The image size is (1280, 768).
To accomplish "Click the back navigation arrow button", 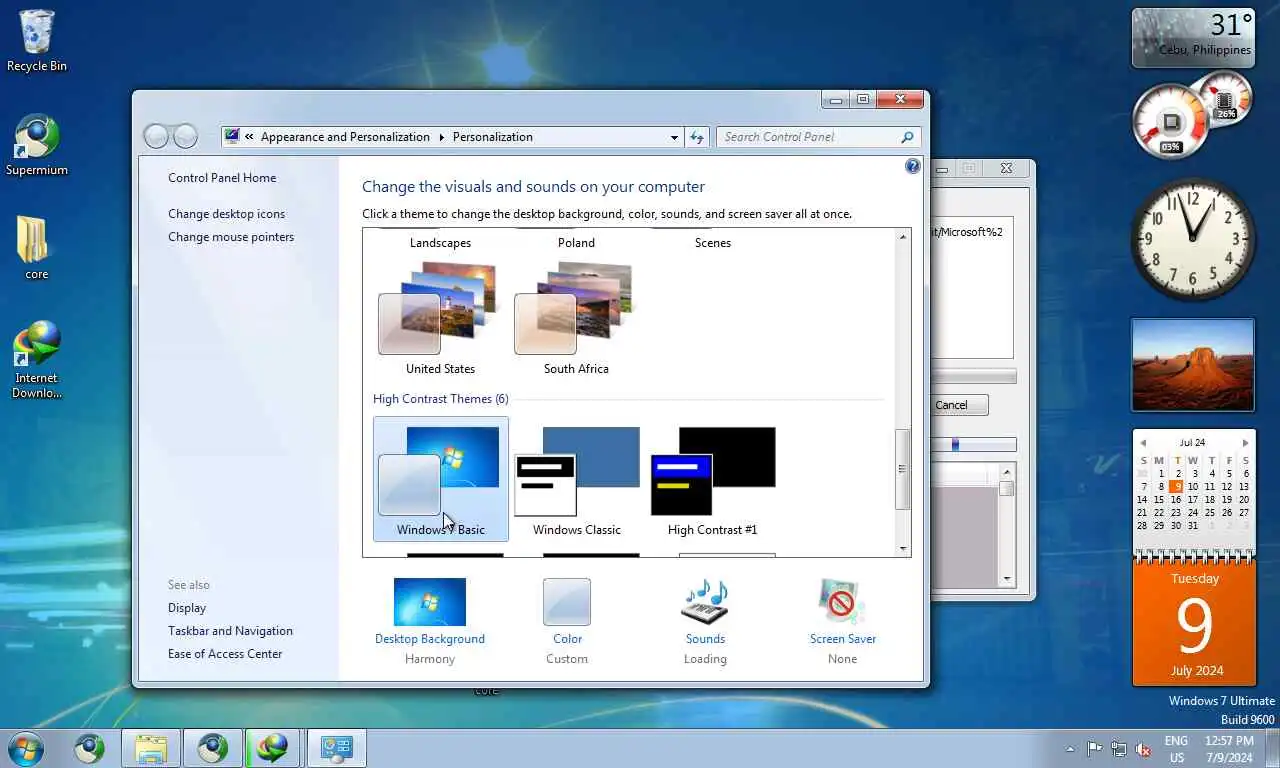I will 156,137.
